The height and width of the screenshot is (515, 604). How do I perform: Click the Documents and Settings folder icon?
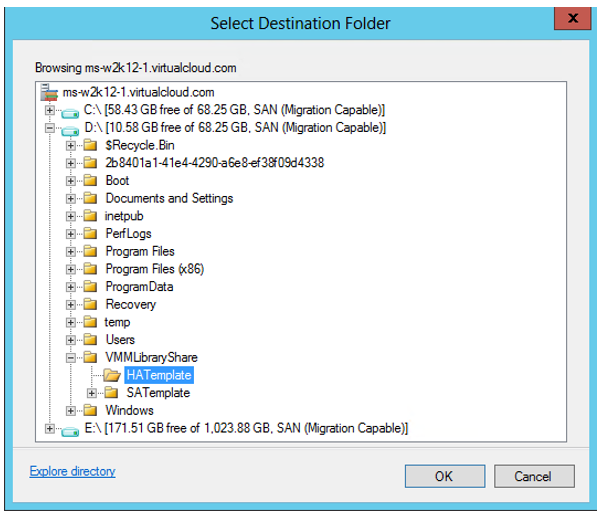[90, 198]
